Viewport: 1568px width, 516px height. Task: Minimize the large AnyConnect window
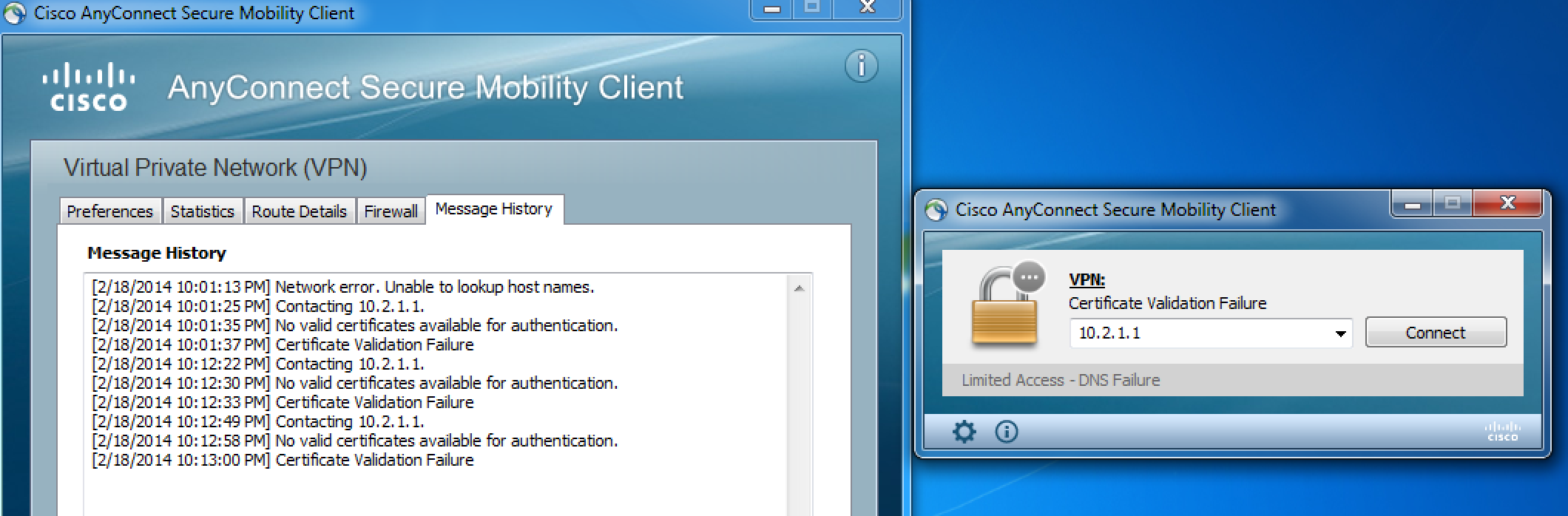[773, 9]
